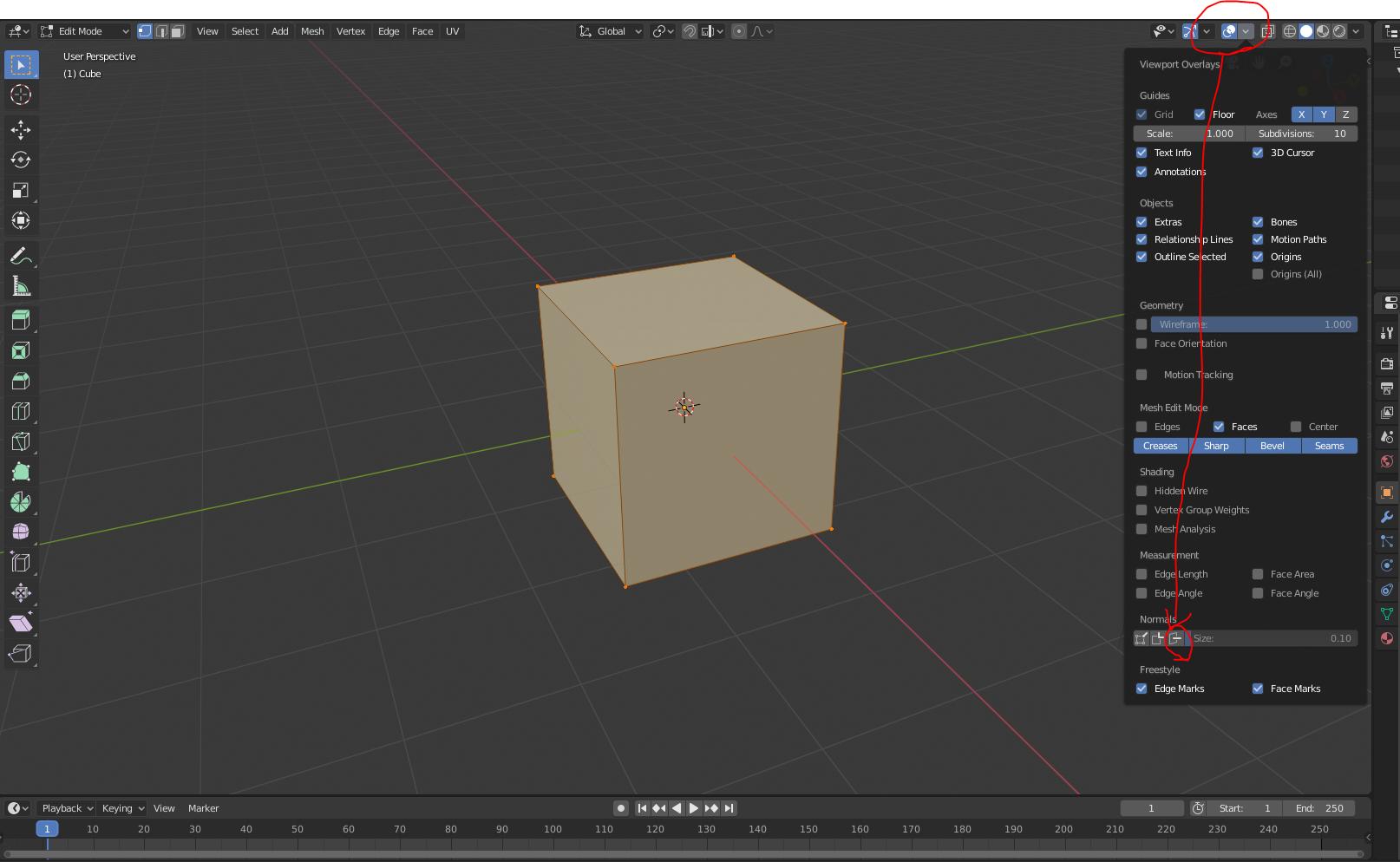Expand the snapping options dropdown

click(x=713, y=31)
